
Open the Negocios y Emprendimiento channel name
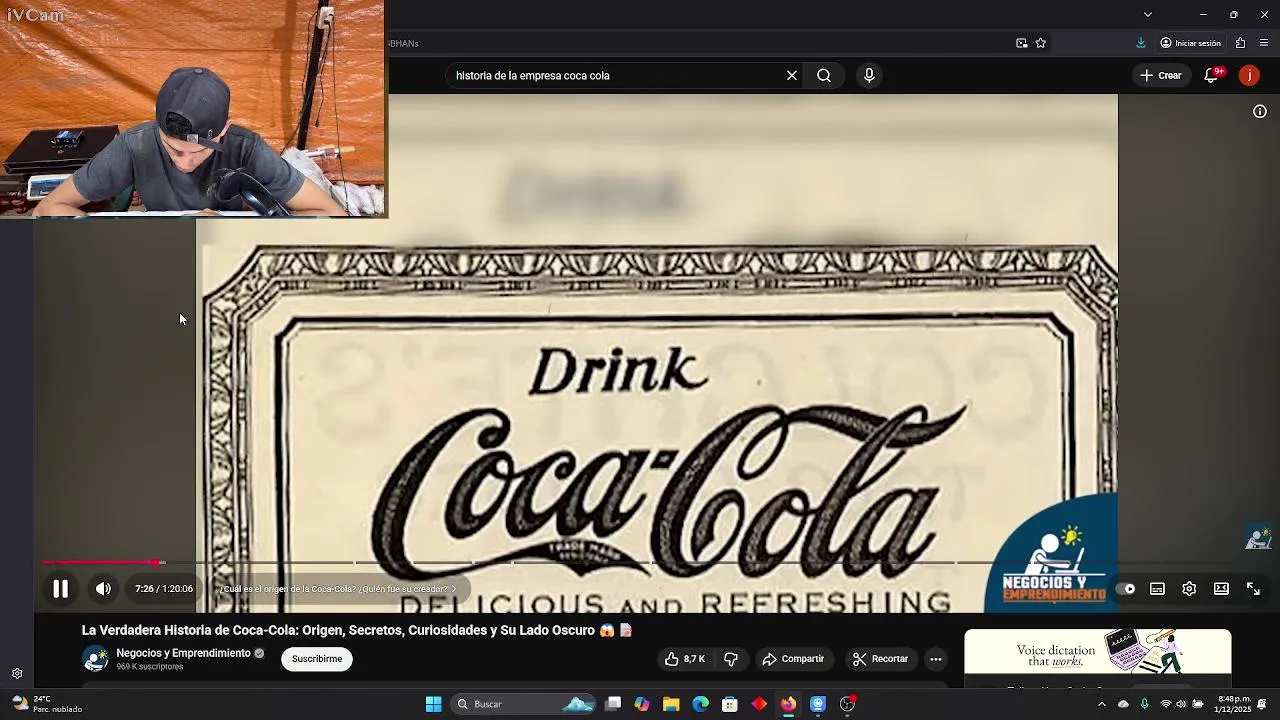click(x=183, y=653)
